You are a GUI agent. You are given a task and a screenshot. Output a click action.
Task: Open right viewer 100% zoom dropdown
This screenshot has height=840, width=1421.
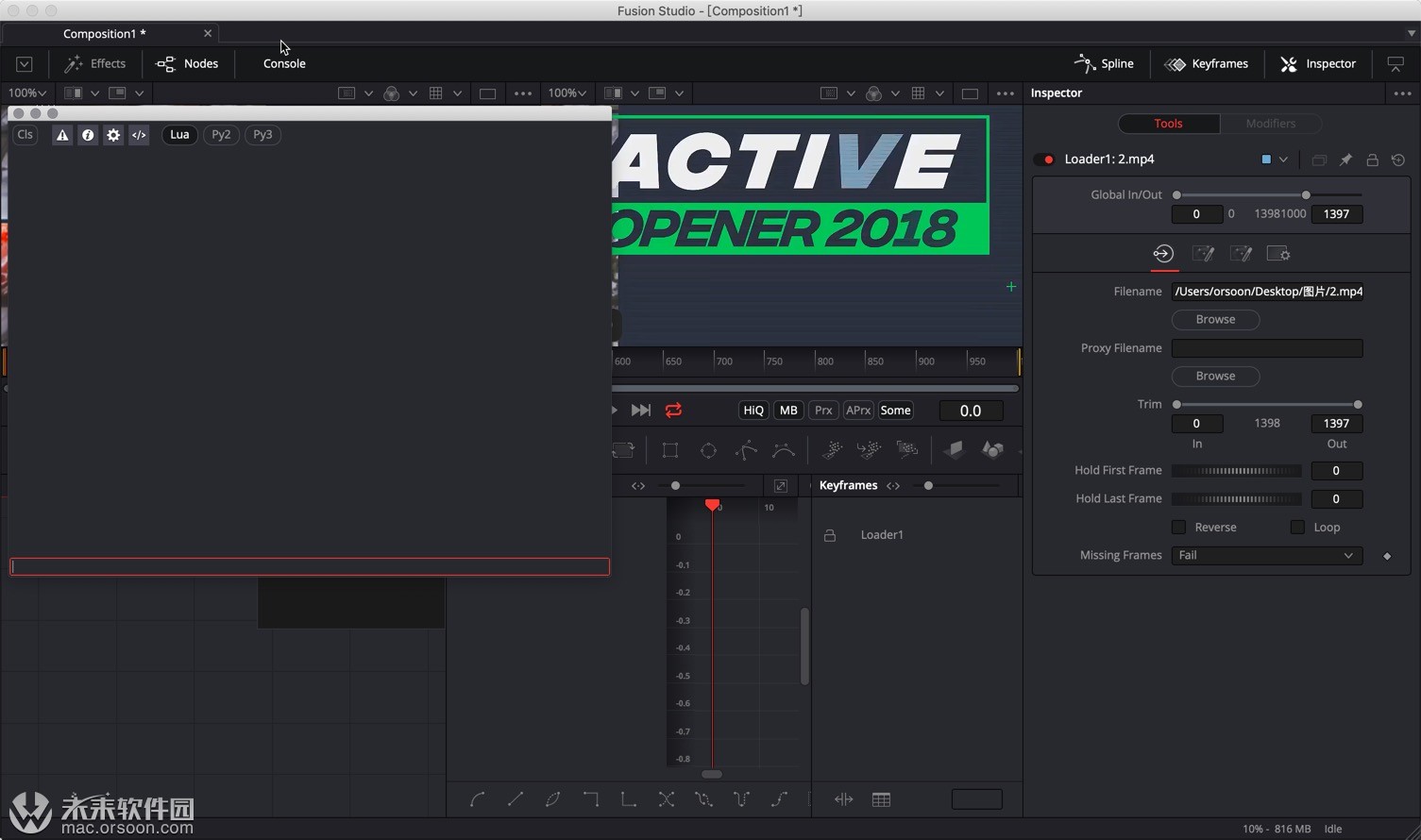coord(567,92)
